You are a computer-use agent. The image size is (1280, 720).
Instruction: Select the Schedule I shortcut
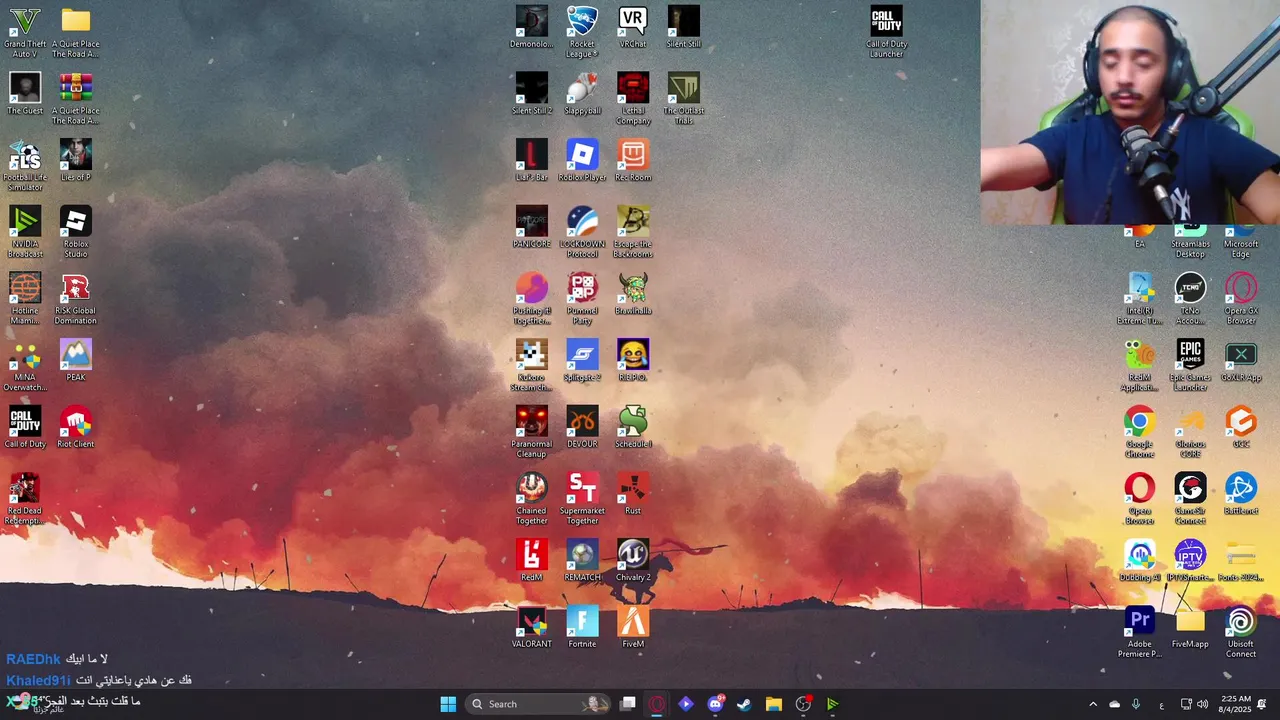coord(633,428)
